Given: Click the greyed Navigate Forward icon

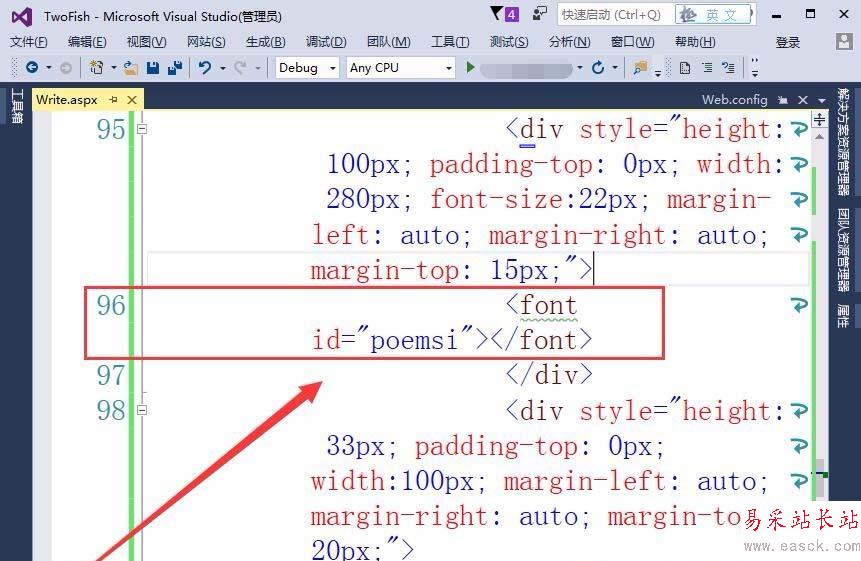Looking at the screenshot, I should click(66, 68).
